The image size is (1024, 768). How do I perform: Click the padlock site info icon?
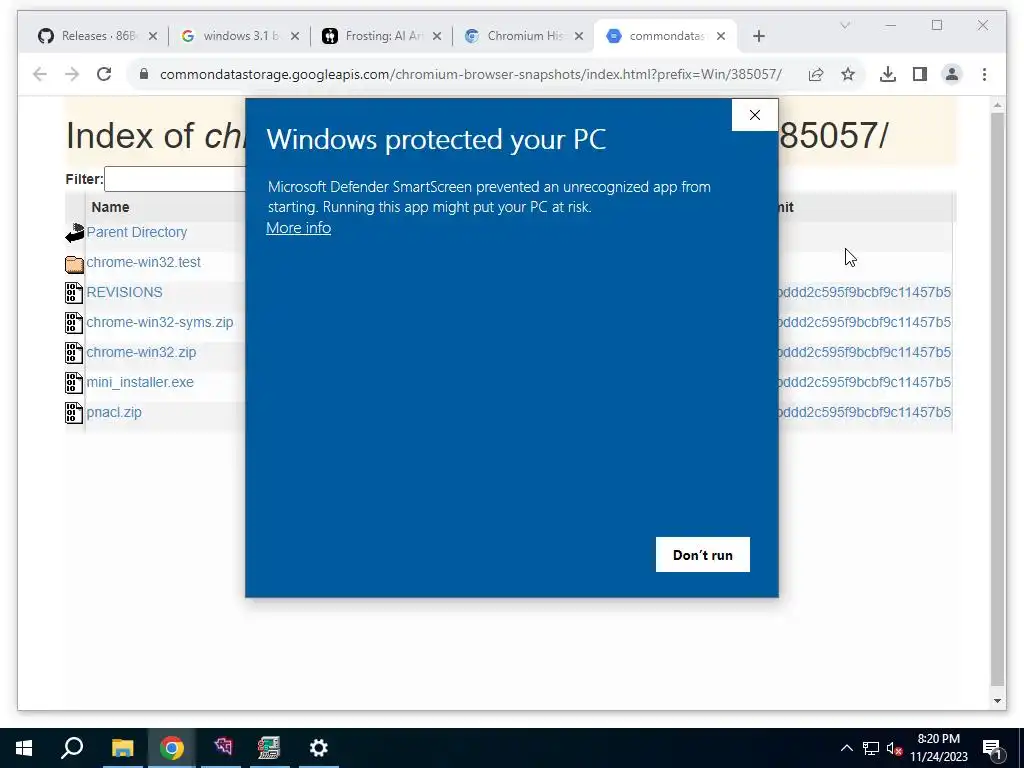coord(144,74)
